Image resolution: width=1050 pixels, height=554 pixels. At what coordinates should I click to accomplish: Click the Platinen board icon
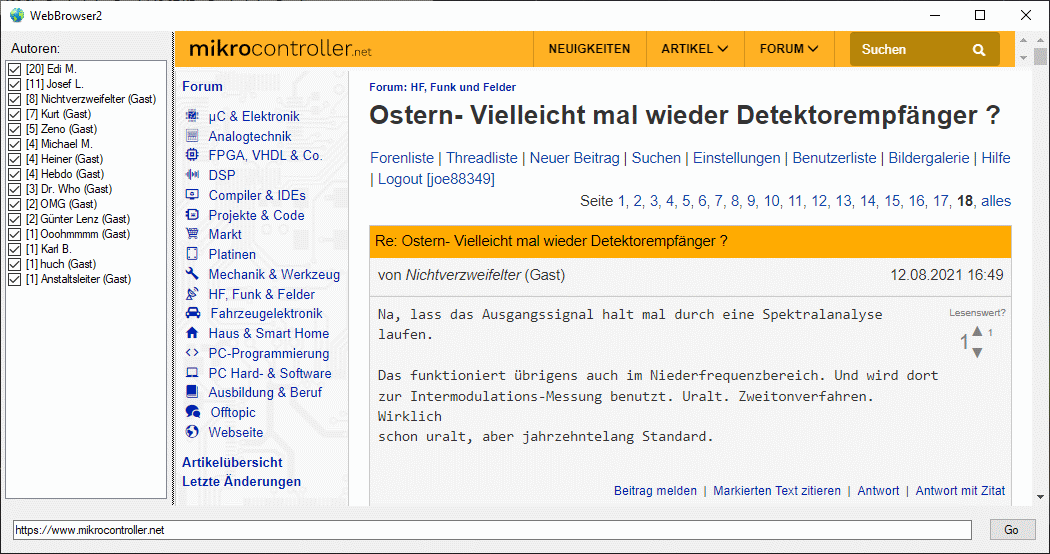click(x=192, y=254)
